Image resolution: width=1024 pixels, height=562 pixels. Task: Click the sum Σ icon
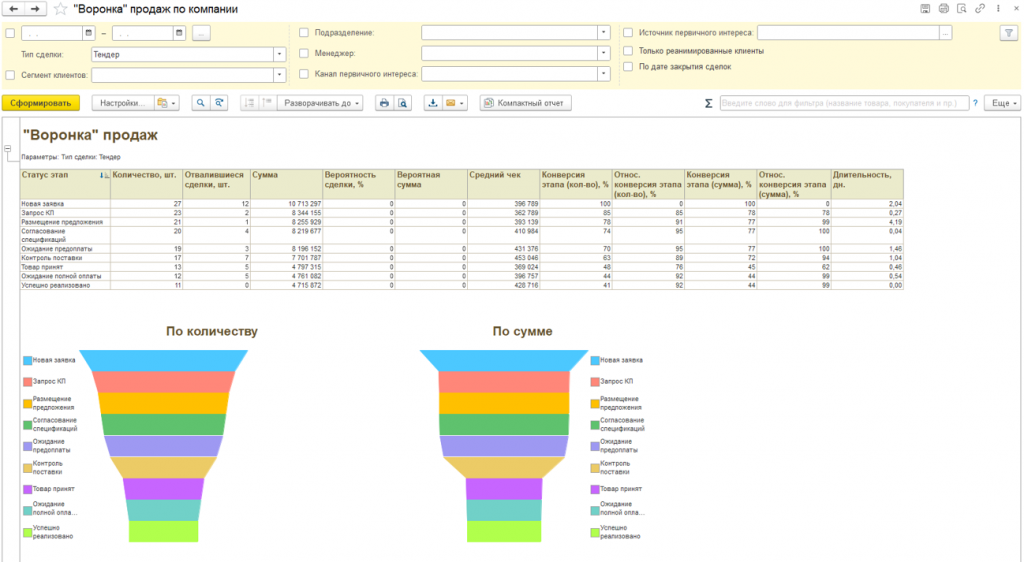709,103
